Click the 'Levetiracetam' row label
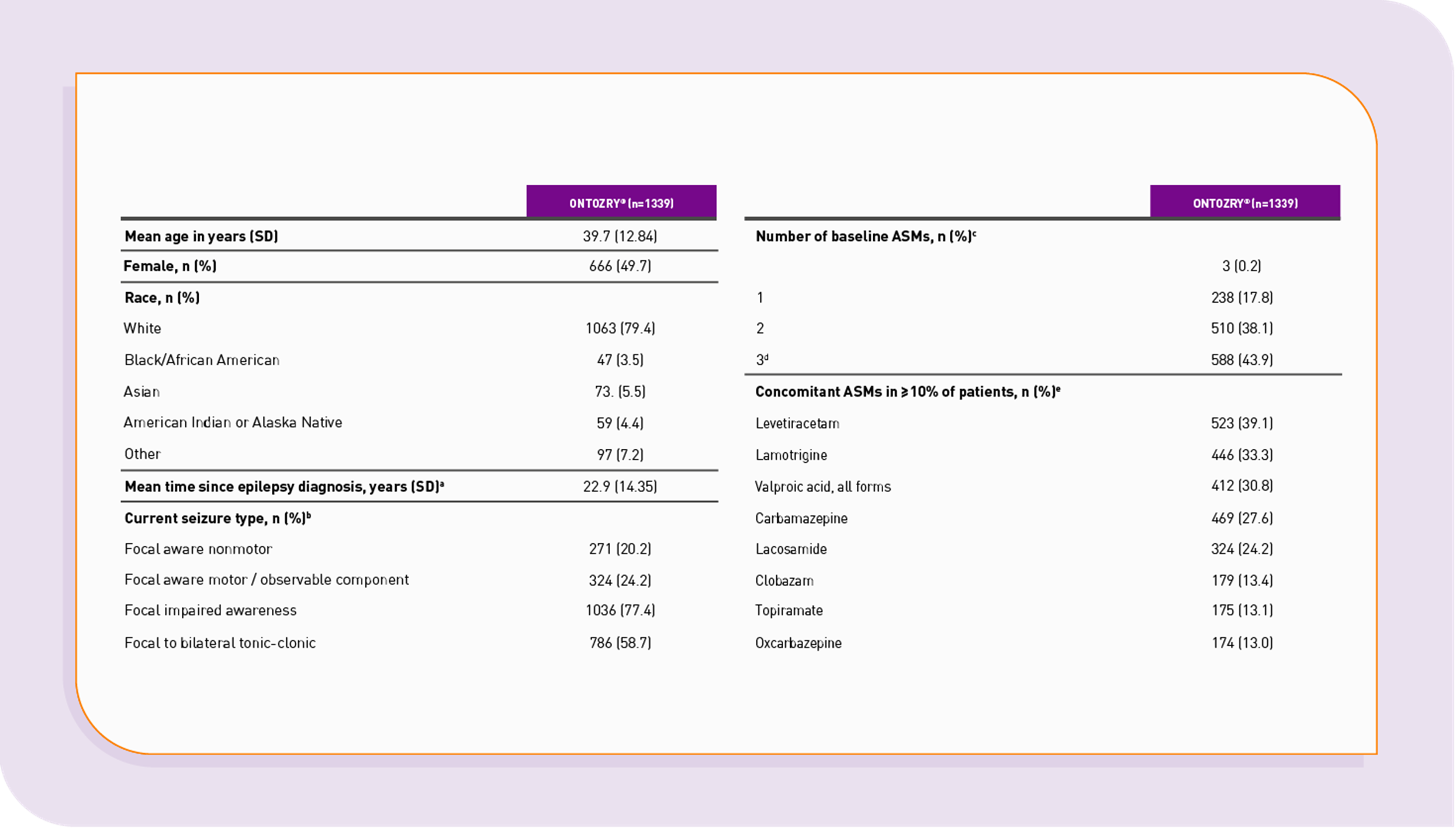 797,423
